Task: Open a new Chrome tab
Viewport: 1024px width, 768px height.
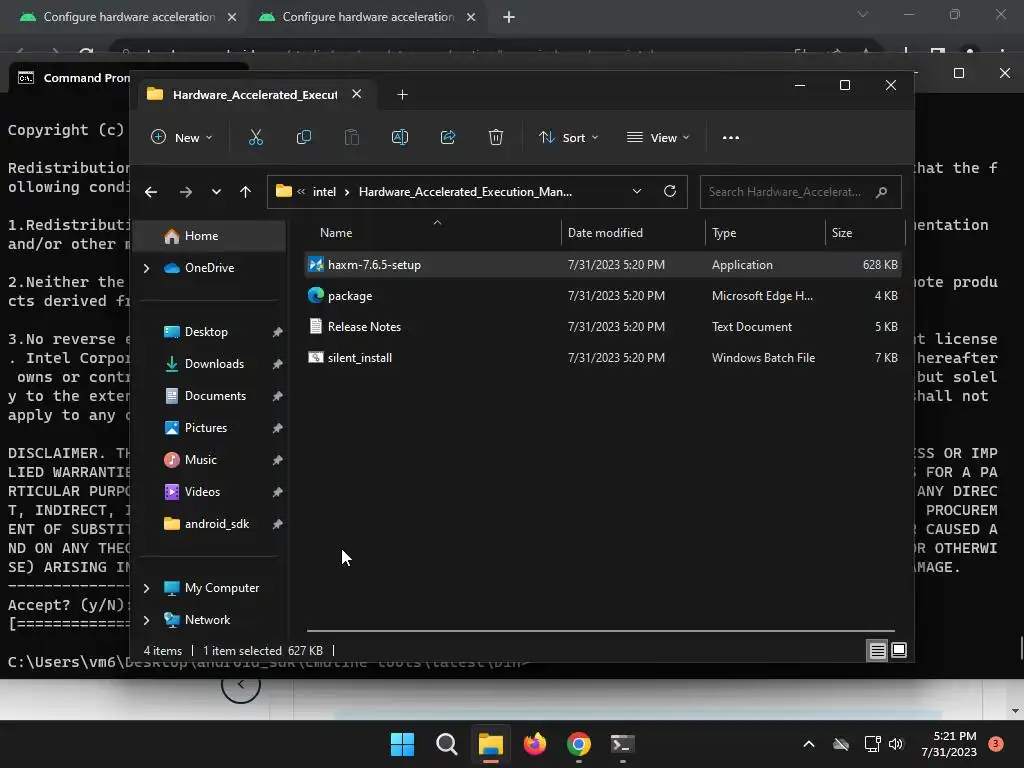Action: pos(509,17)
